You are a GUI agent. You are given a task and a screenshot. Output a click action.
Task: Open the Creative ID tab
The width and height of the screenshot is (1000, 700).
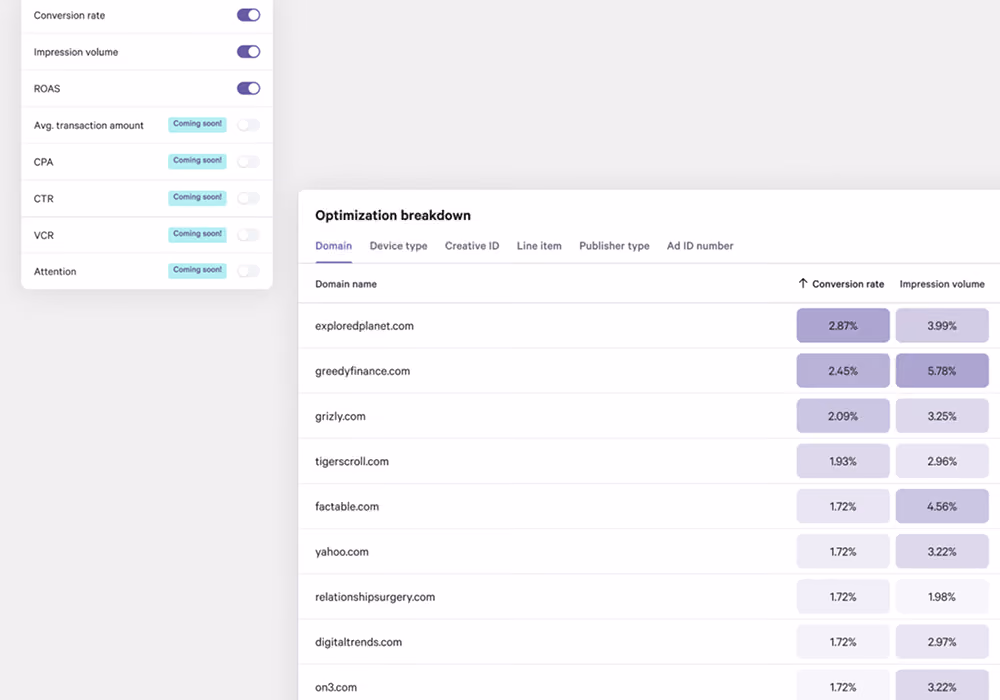pos(472,245)
